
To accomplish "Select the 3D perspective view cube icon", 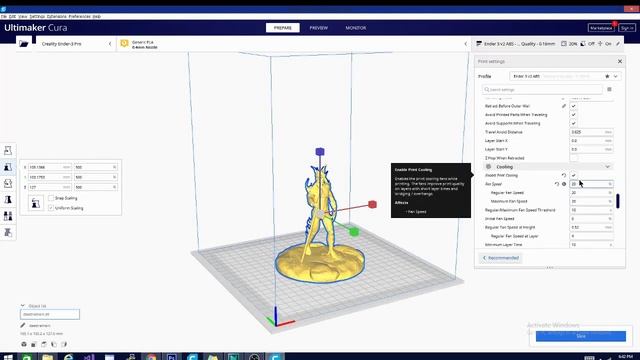I will click(24, 344).
